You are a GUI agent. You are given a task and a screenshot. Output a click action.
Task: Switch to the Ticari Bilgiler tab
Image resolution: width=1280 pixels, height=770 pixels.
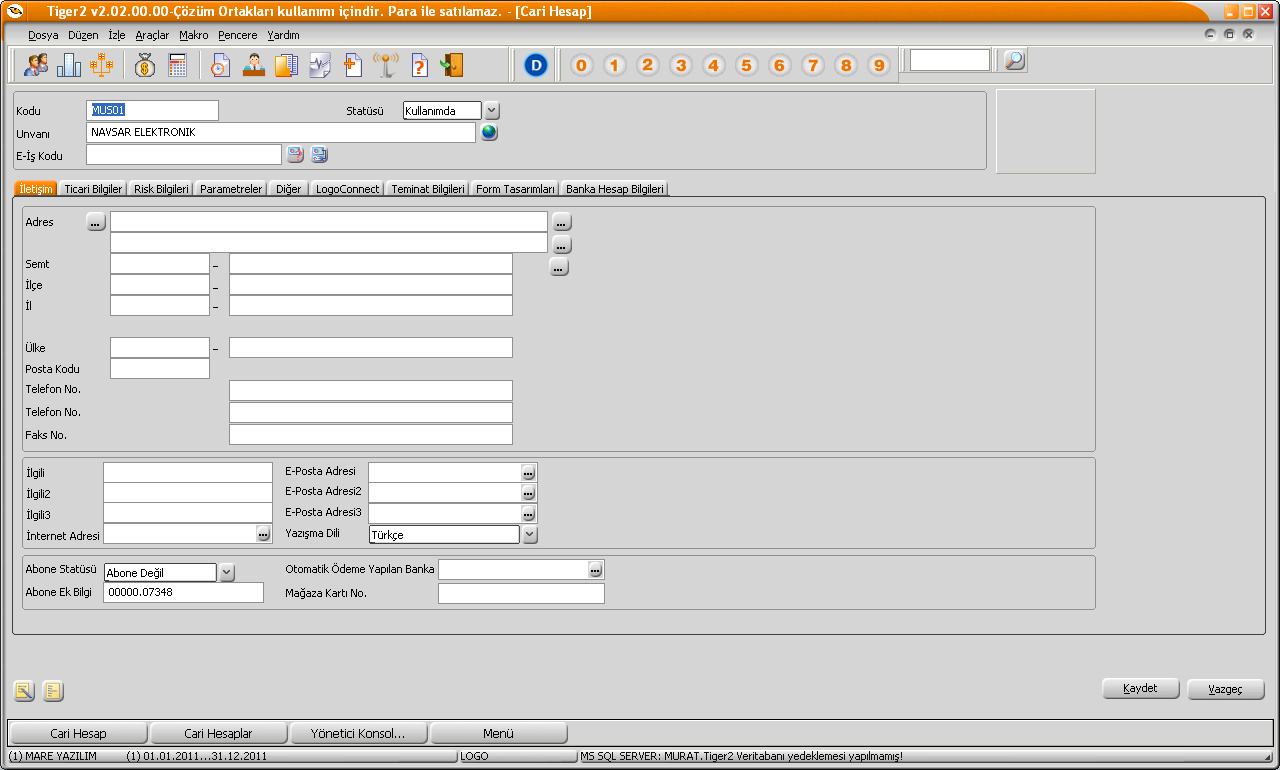(x=93, y=189)
